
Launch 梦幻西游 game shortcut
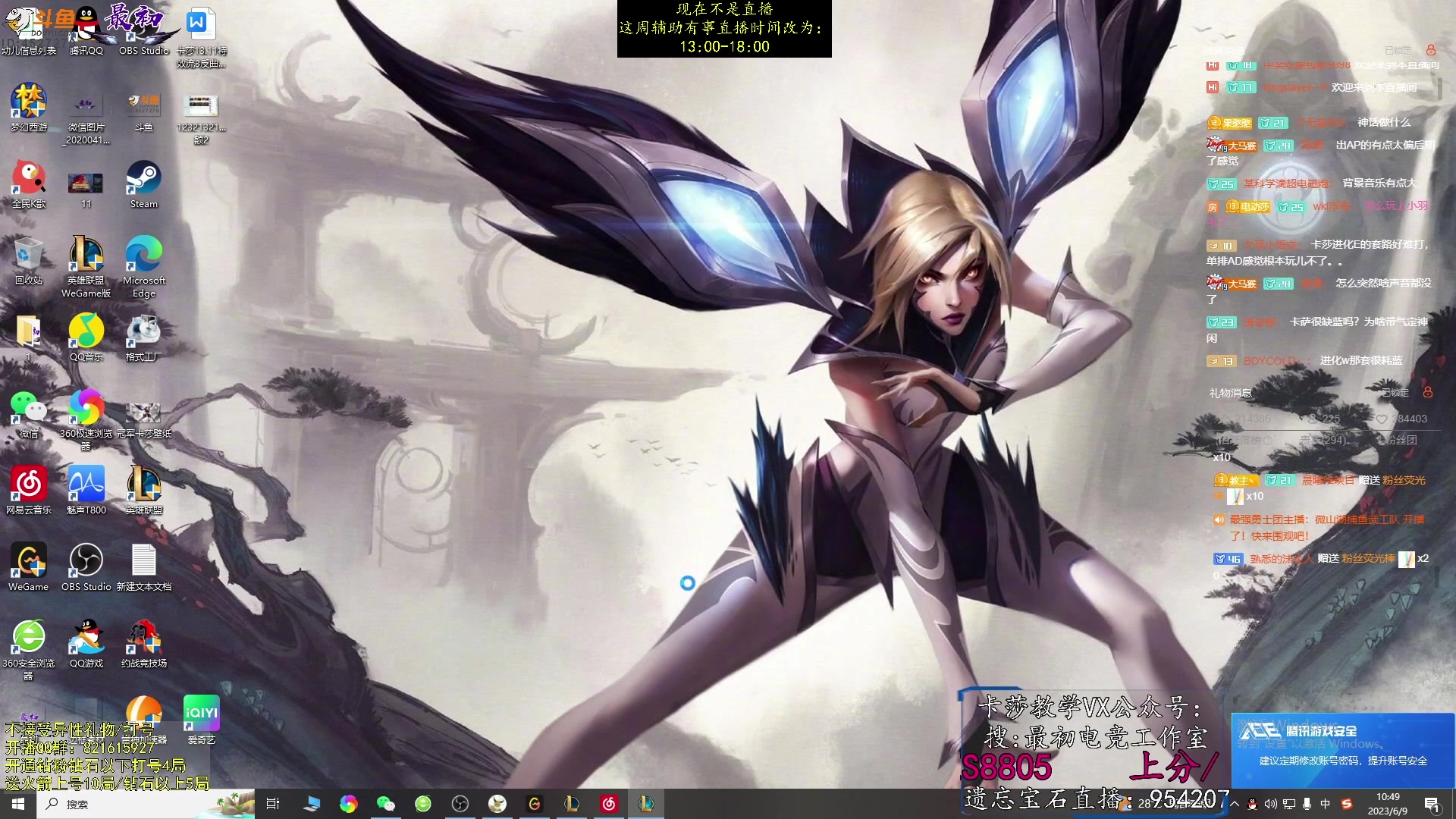29,108
